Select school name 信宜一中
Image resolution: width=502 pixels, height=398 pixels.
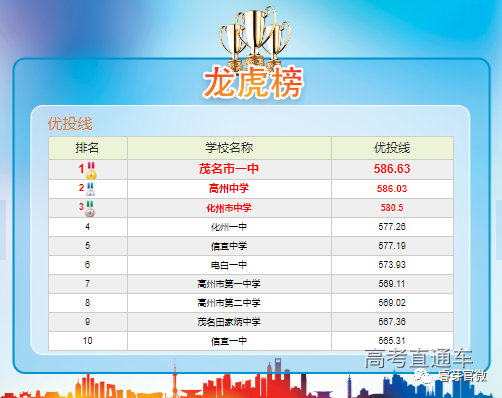229,341
